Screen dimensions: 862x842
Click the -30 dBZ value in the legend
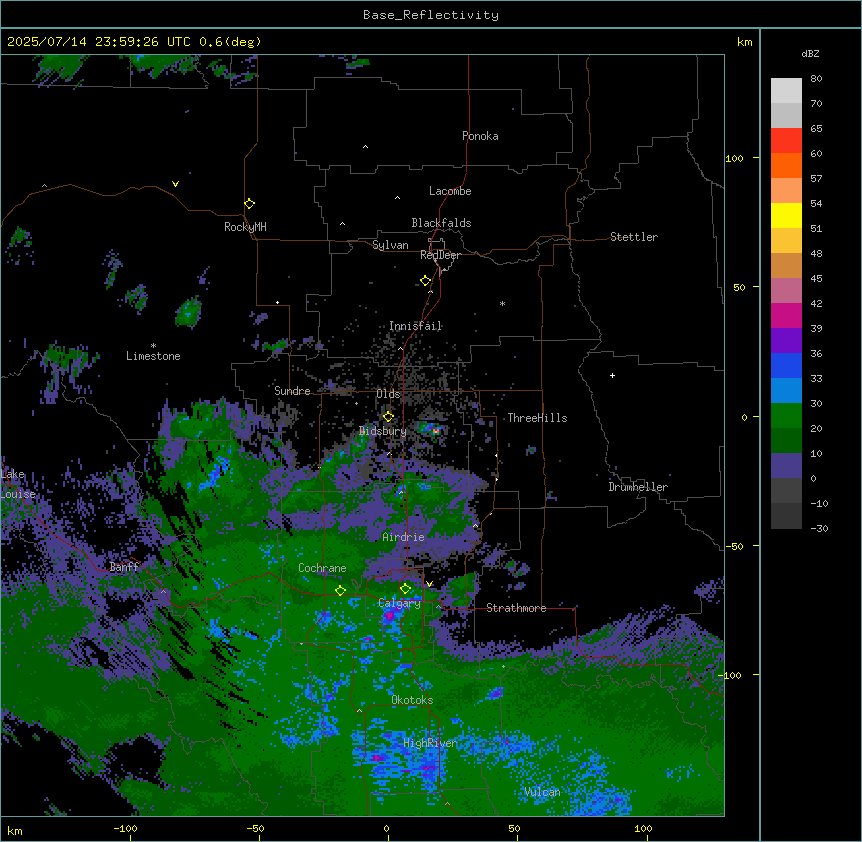[819, 529]
